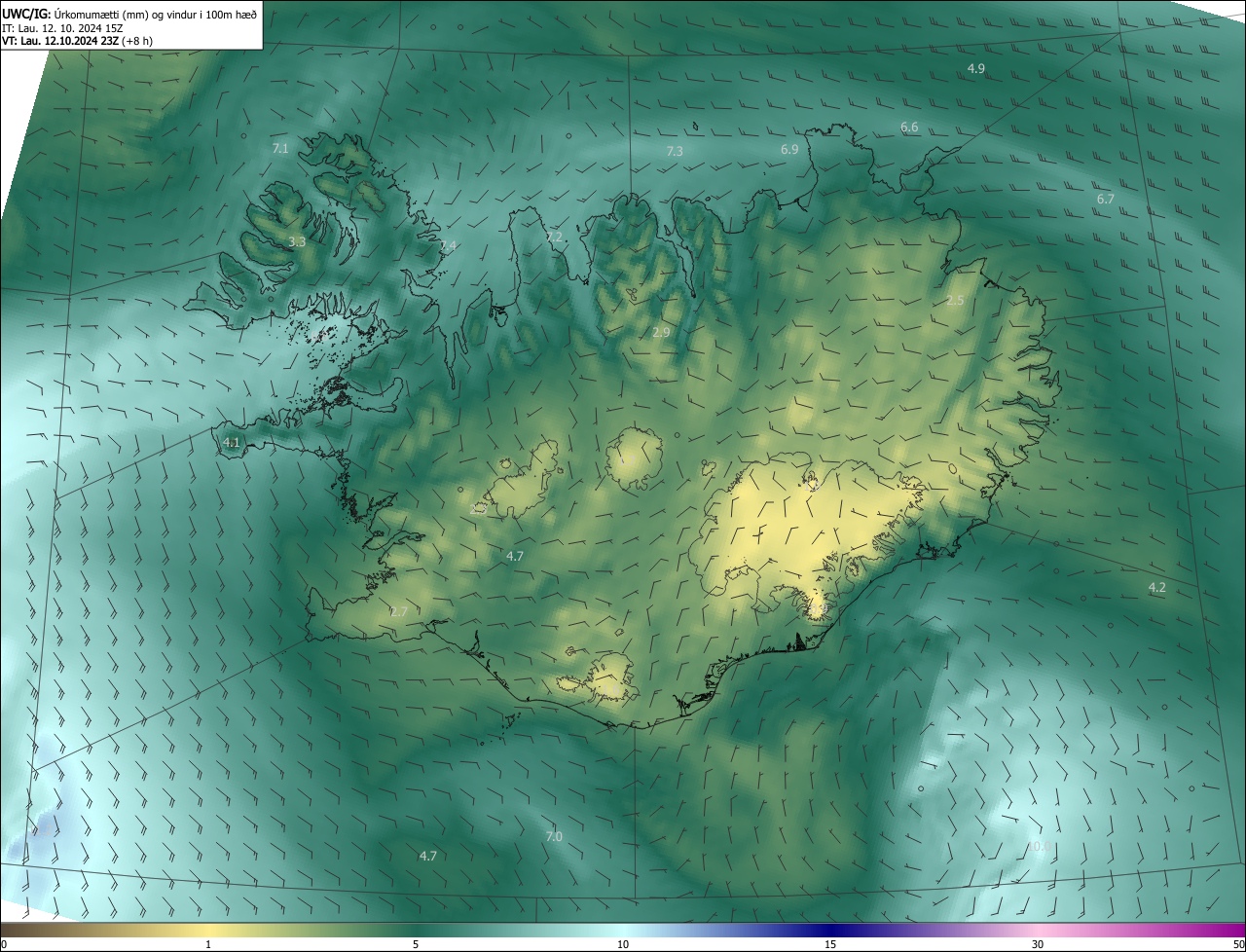The height and width of the screenshot is (952, 1246).
Task: Click the 10 tick on the colour scale
Action: [623, 944]
